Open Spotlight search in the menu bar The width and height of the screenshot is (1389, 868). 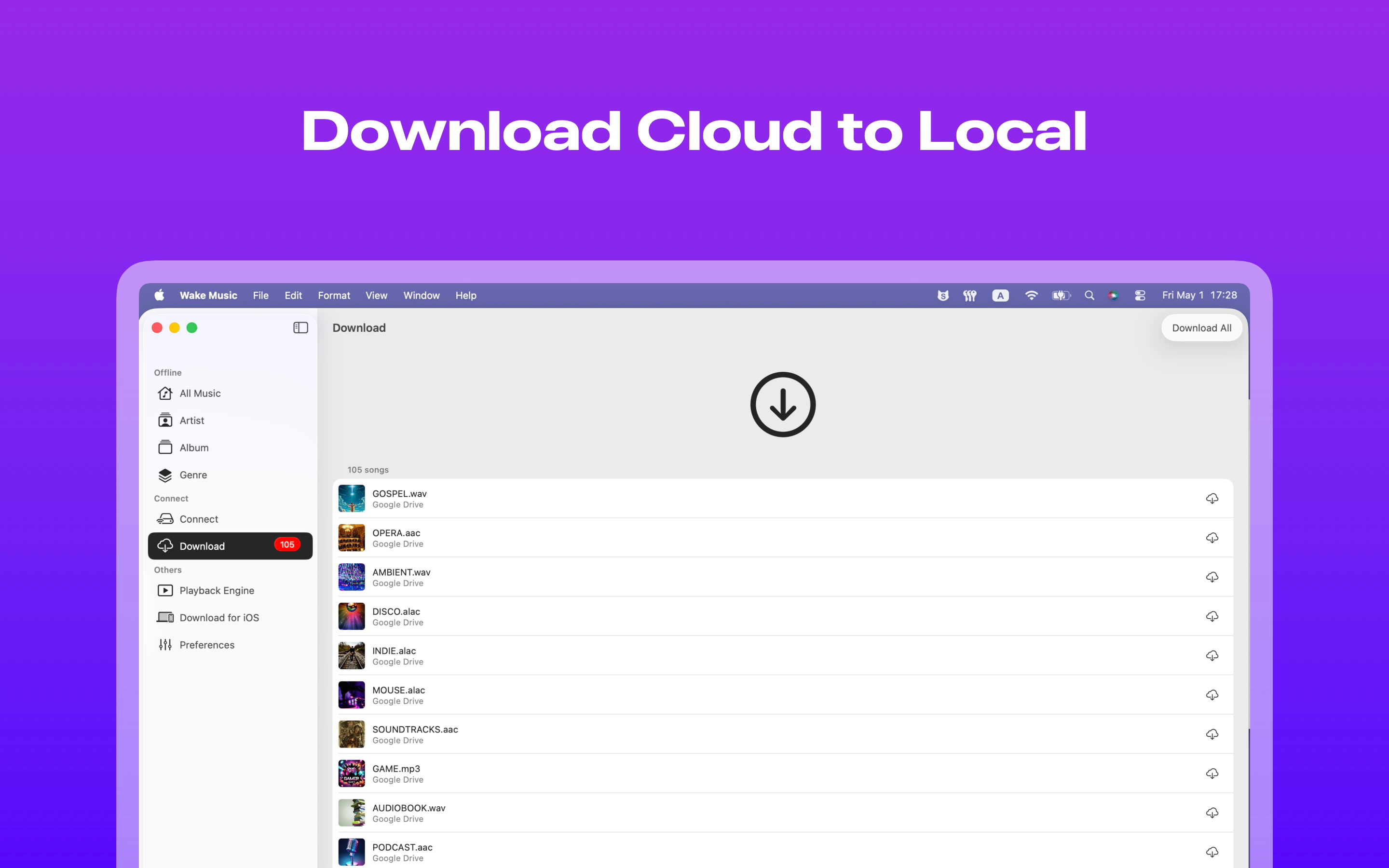pos(1089,295)
